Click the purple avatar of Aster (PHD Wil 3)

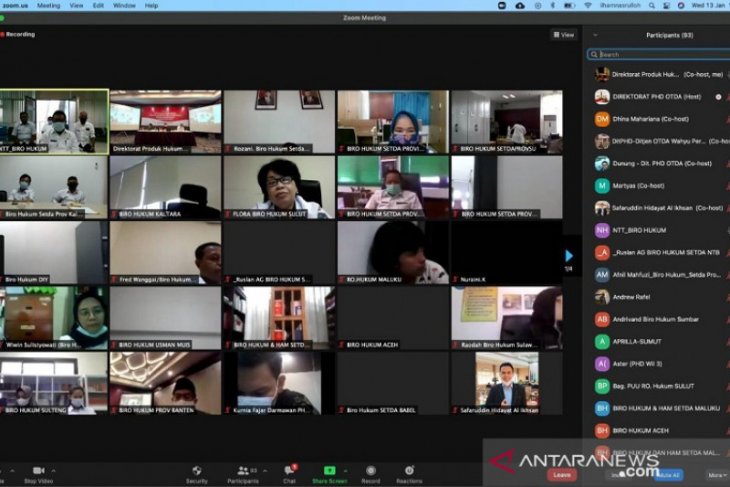tap(602, 364)
